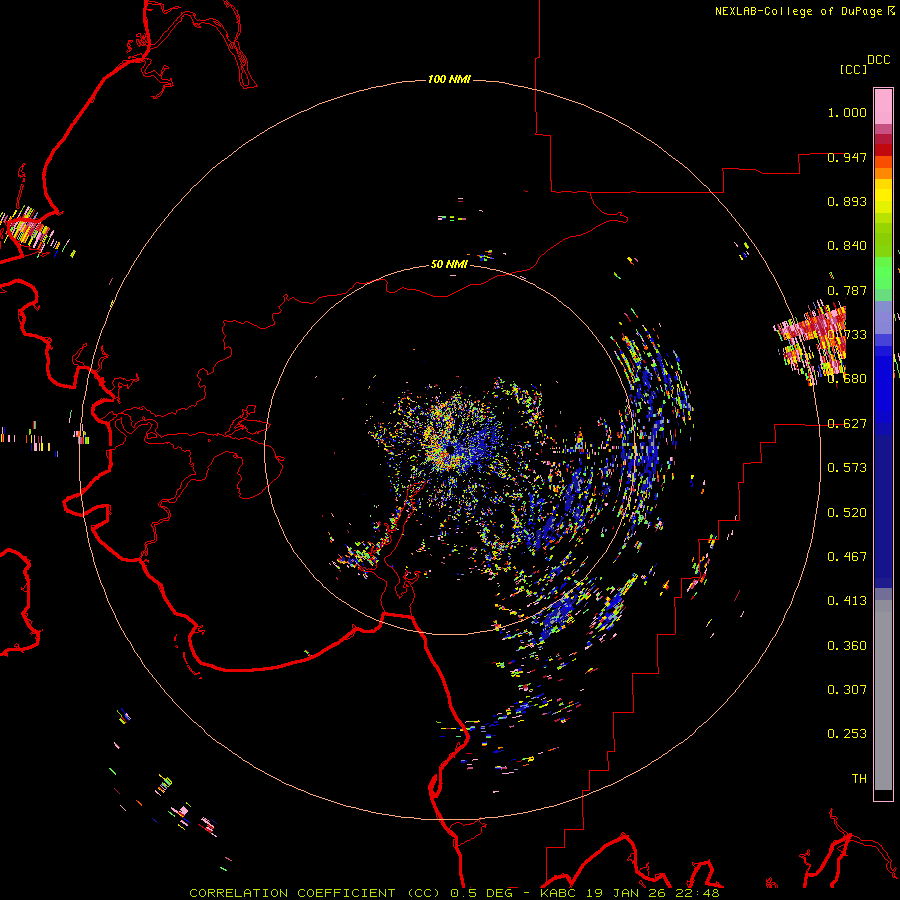Click the 19 JAN 26 date text
Viewport: 900px width, 900px height.
click(624, 893)
